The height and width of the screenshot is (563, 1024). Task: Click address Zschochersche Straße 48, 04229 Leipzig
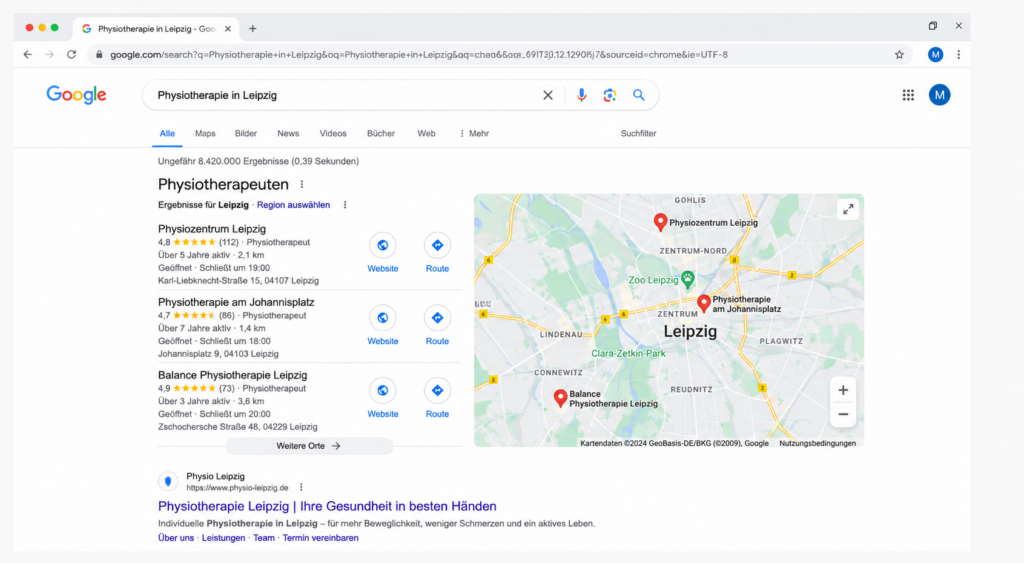pos(238,427)
